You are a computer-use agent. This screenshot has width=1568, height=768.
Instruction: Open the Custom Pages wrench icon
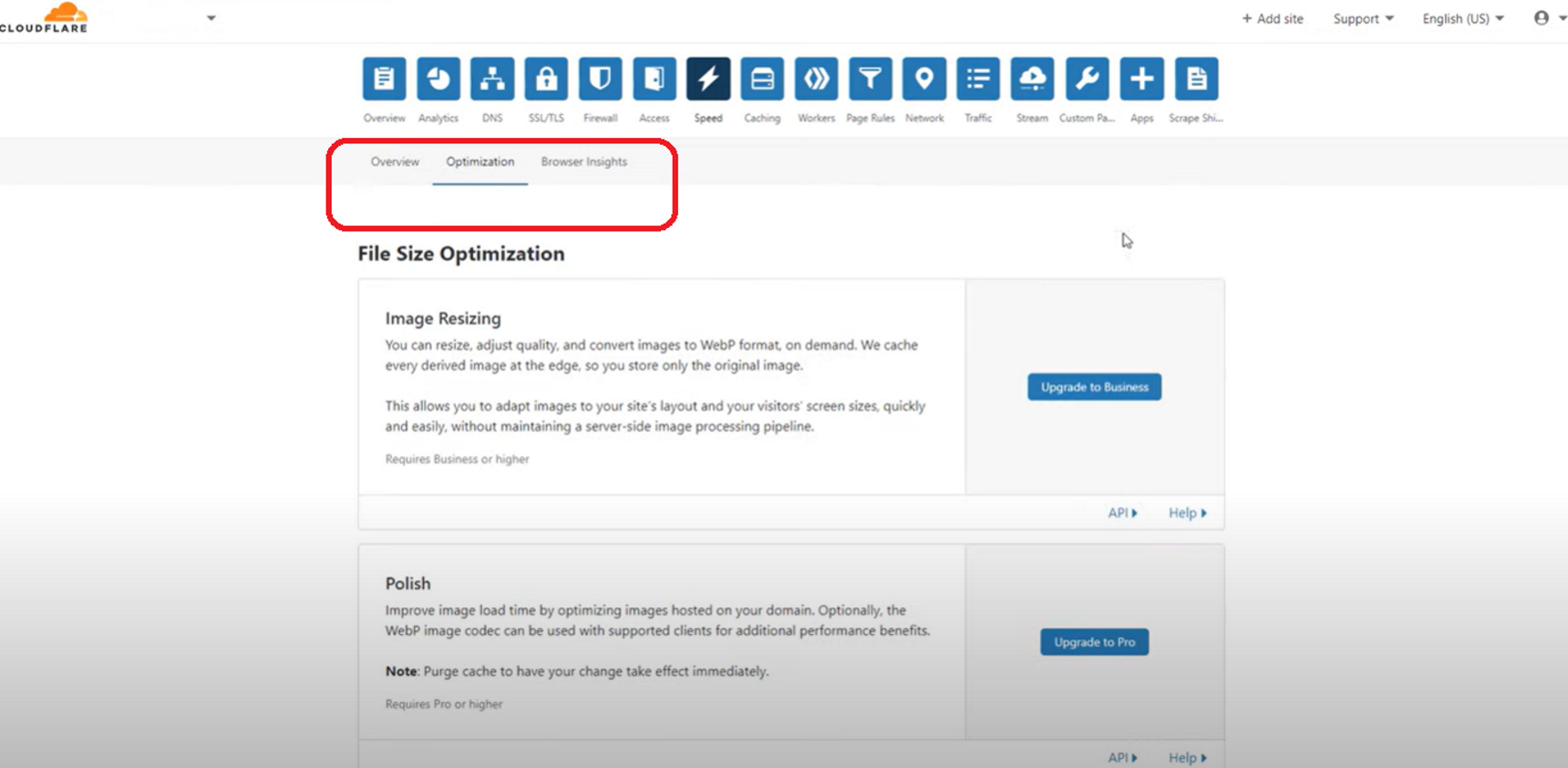click(1087, 79)
